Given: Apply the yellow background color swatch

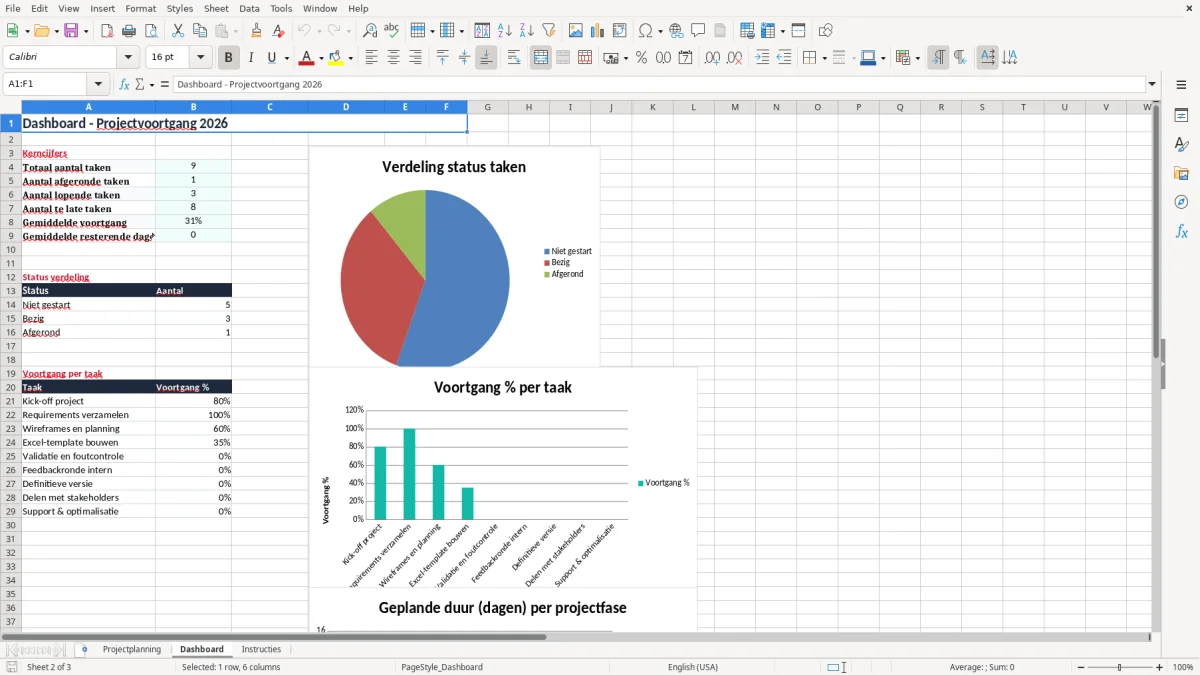Looking at the screenshot, I should tap(336, 58).
